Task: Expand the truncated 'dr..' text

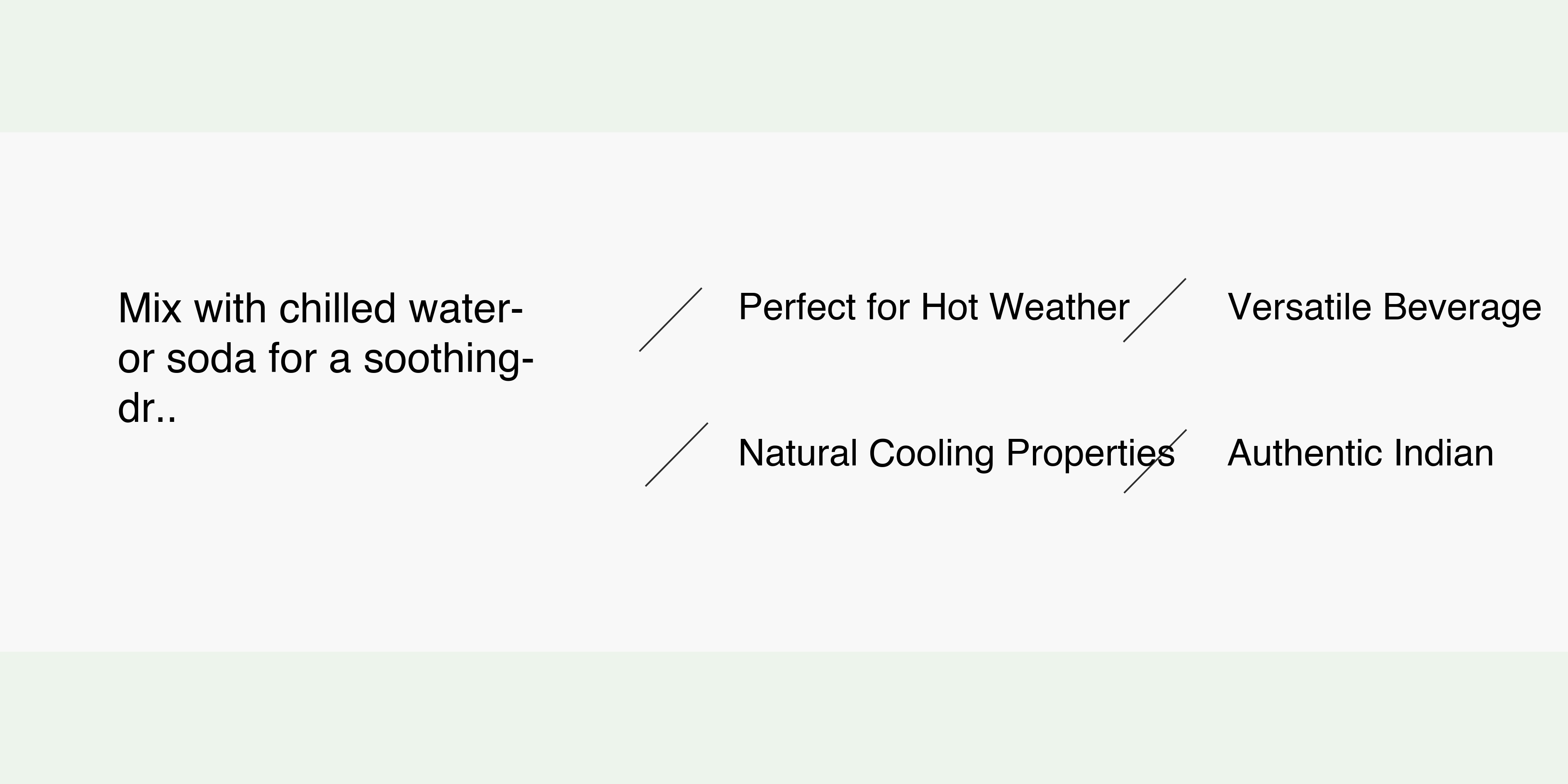Action: point(147,408)
